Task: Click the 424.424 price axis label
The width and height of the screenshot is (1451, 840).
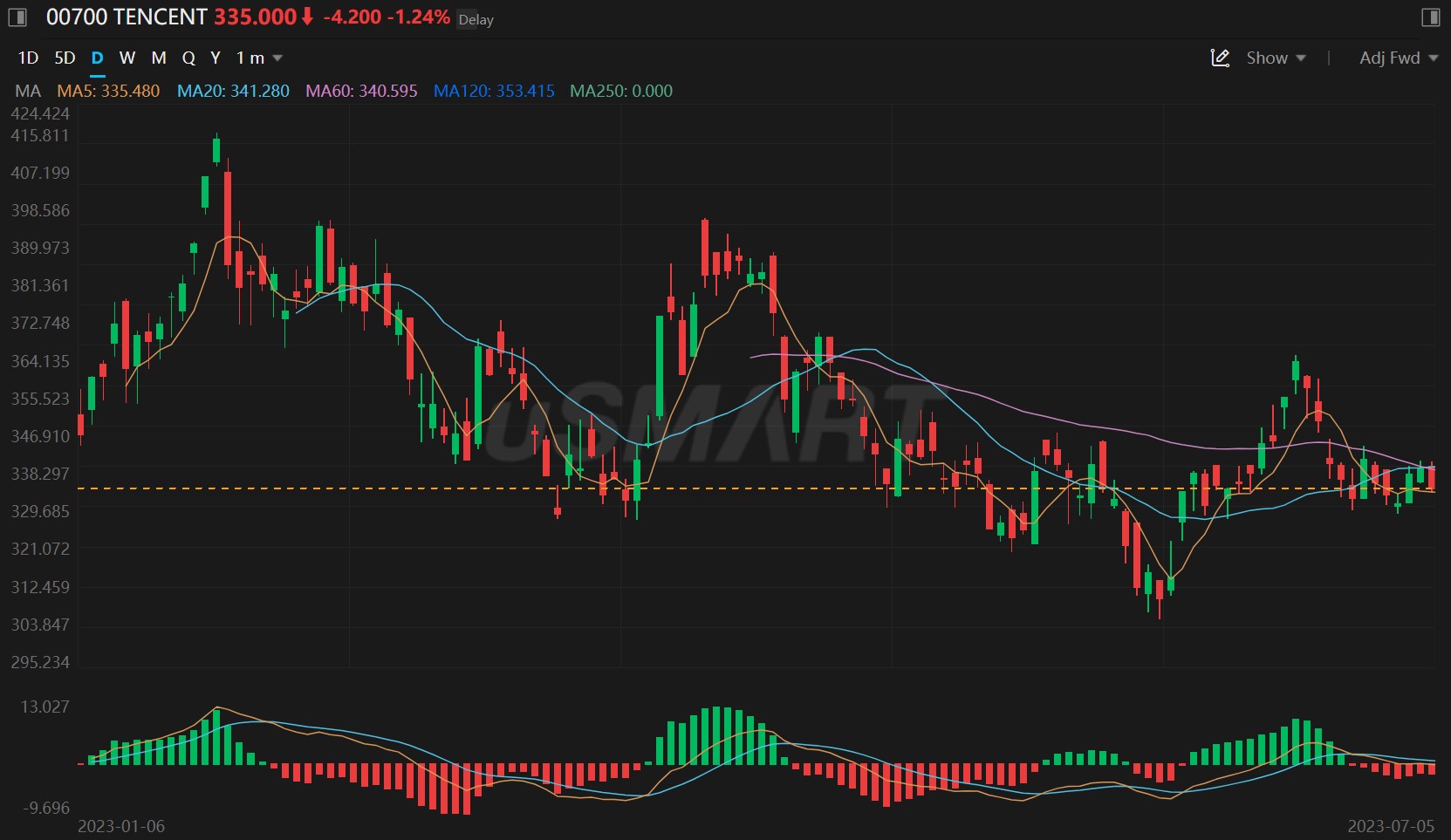Action: point(40,113)
